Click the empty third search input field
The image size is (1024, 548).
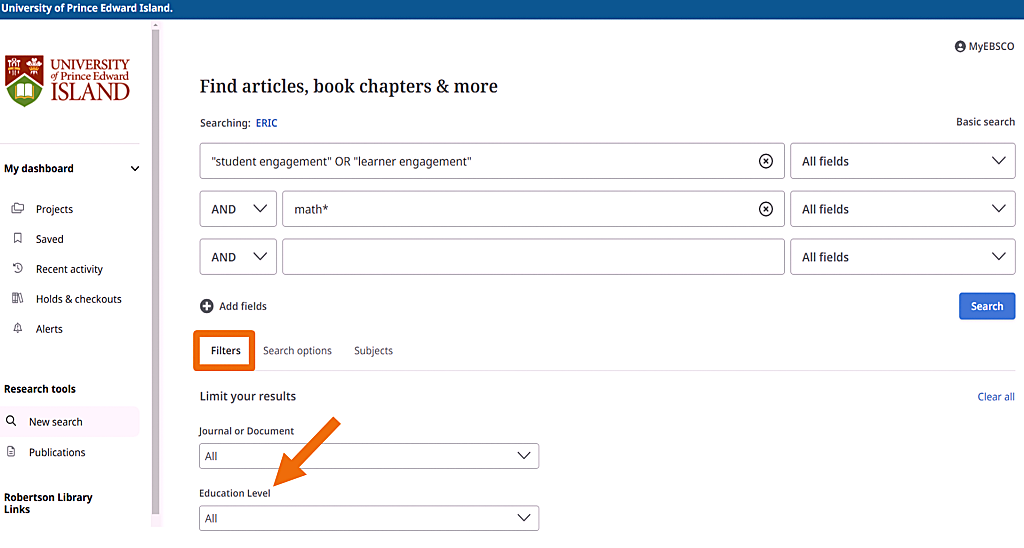point(532,257)
